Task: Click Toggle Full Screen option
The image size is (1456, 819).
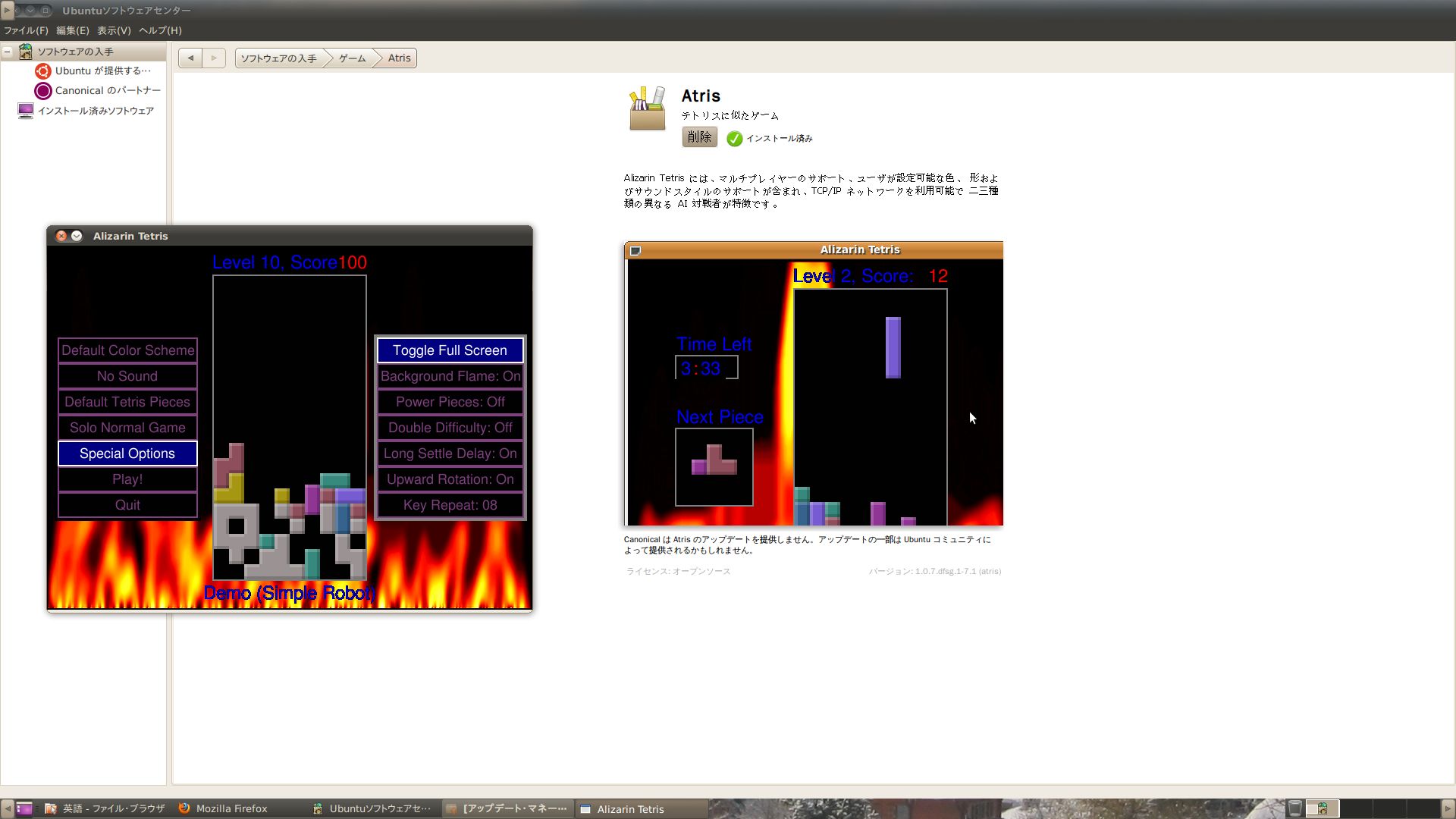Action: click(x=450, y=350)
